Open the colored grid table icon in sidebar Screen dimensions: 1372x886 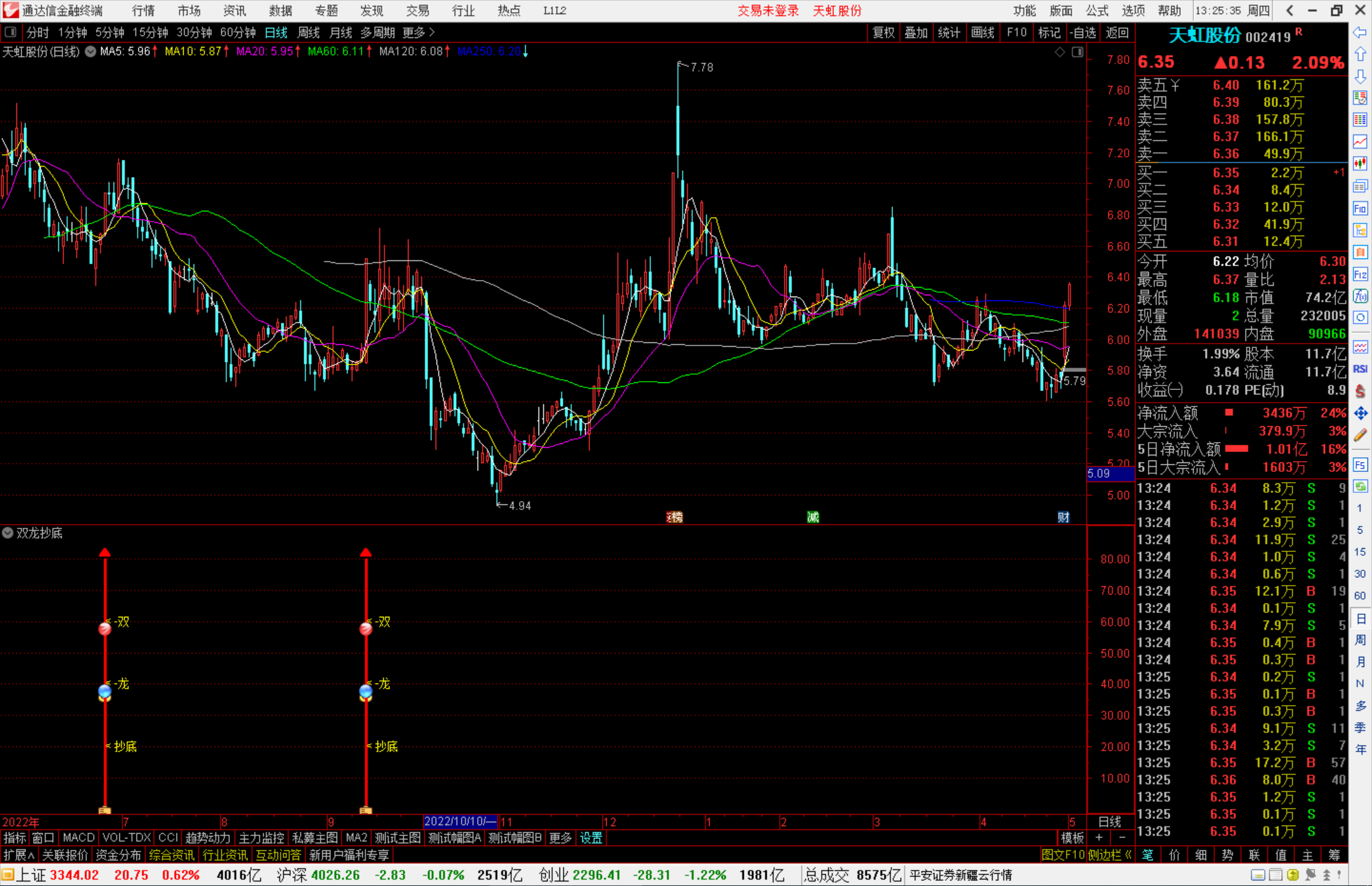pyautogui.click(x=1360, y=120)
